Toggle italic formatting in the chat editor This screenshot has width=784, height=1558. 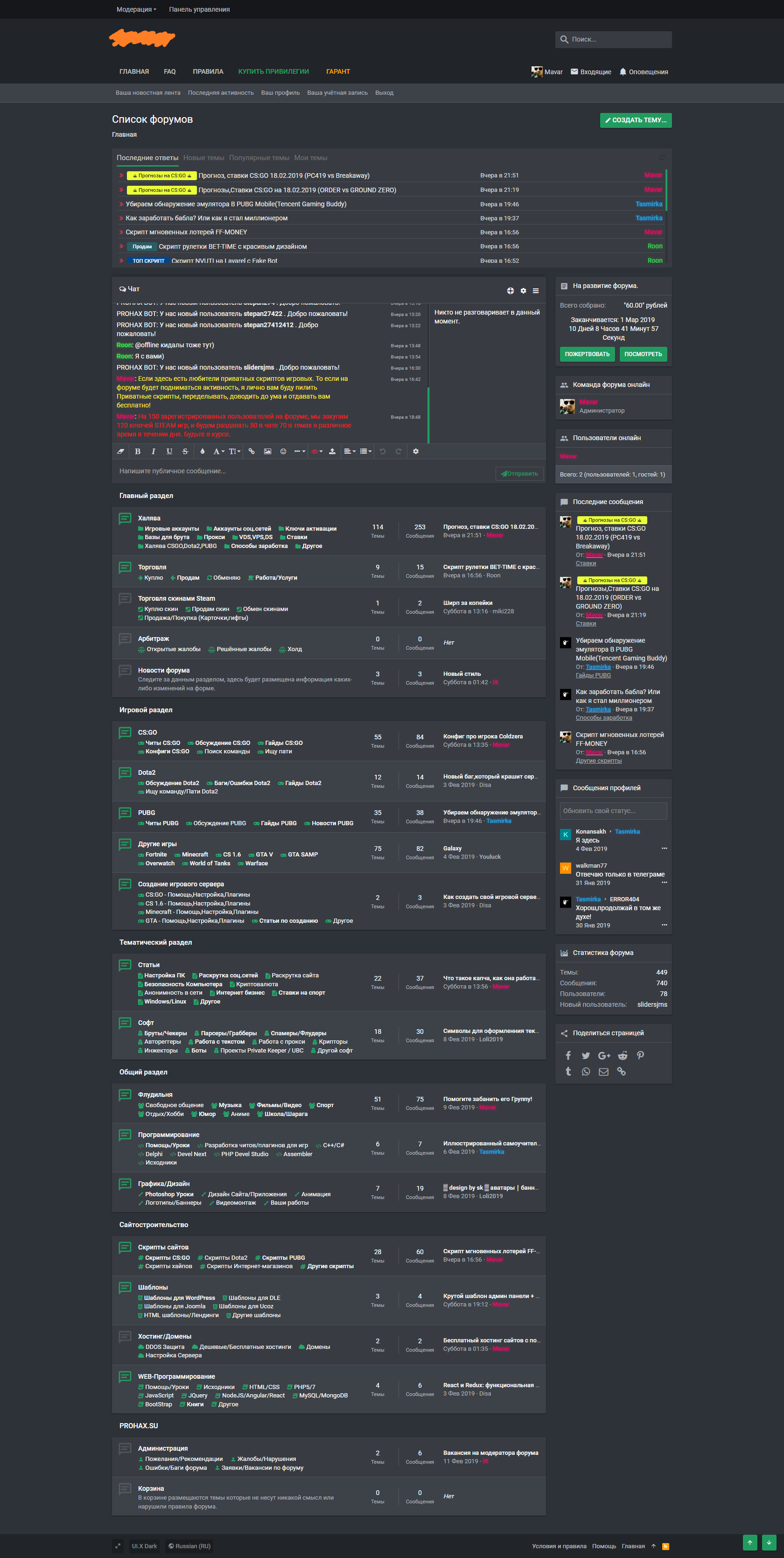coord(154,452)
